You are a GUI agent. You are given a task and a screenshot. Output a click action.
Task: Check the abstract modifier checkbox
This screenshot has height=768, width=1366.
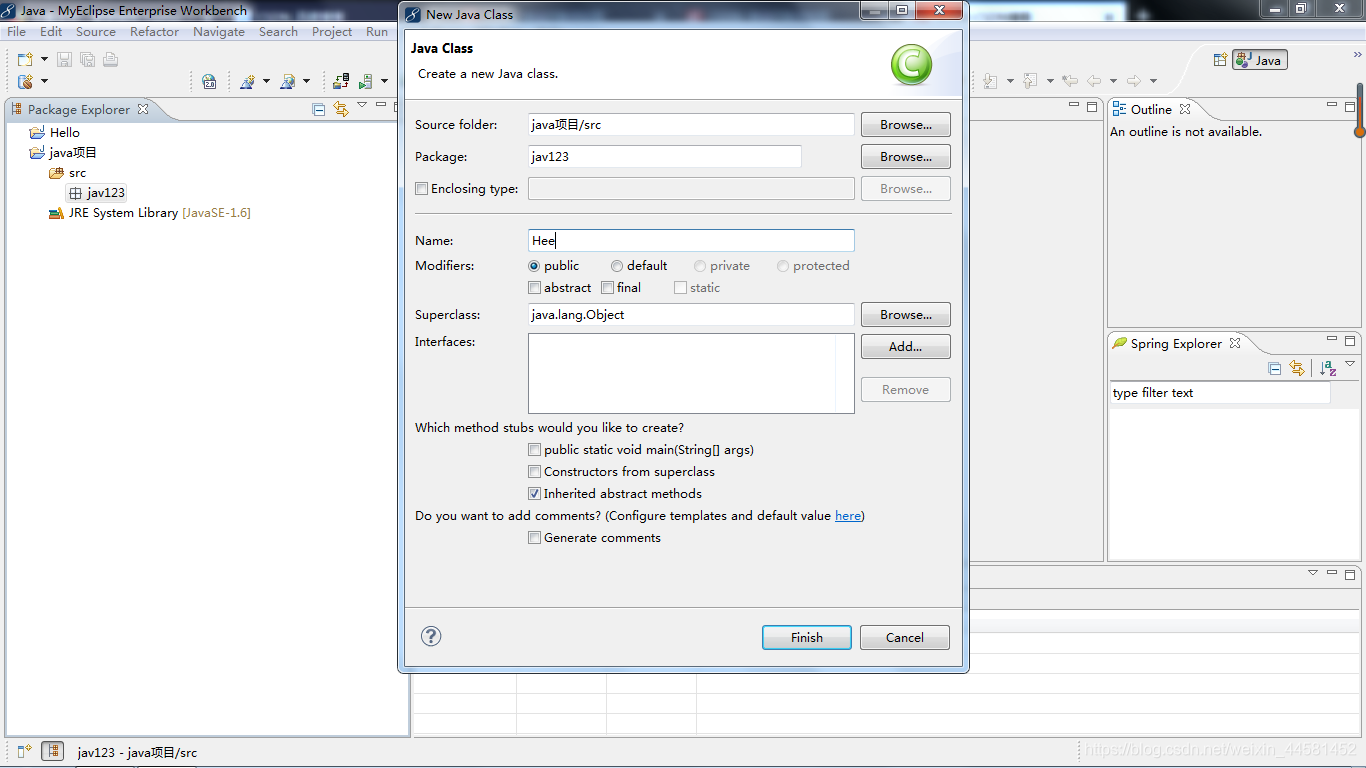click(534, 288)
